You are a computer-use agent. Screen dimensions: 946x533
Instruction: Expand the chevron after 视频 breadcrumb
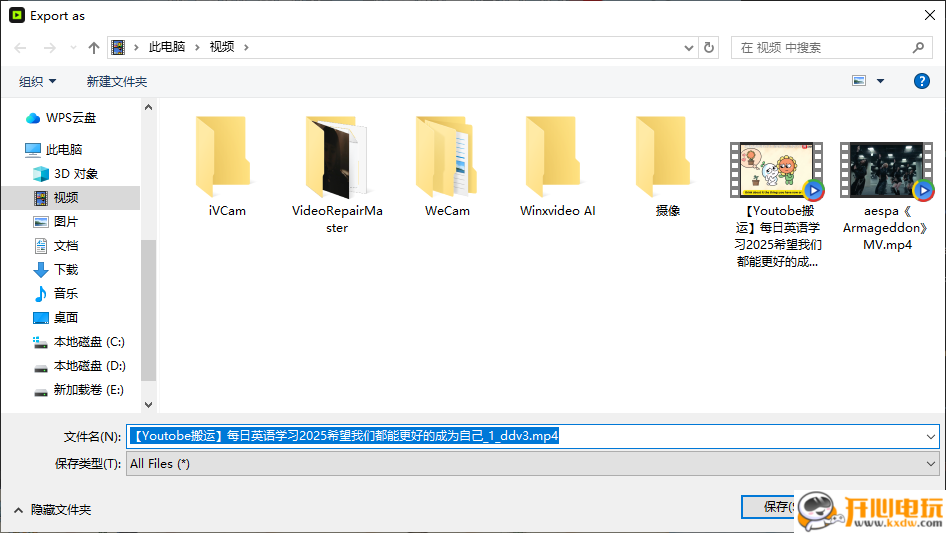246,47
